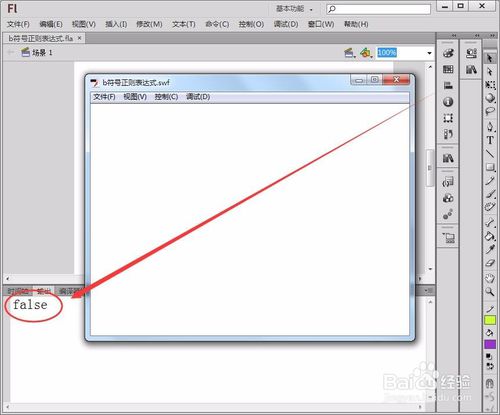Select the Zoom magnifier tool
Image resolution: width=500 pixels, height=415 pixels.
point(490,292)
